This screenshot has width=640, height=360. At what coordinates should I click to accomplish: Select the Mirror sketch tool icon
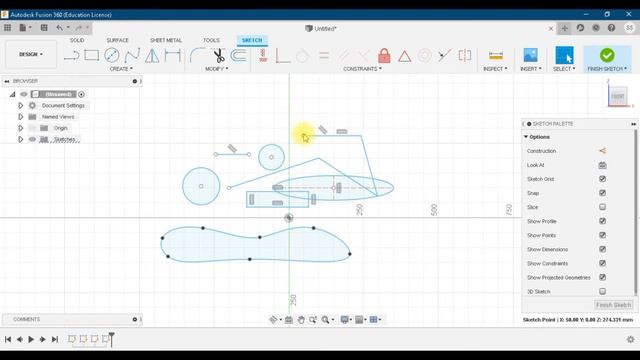(x=152, y=56)
